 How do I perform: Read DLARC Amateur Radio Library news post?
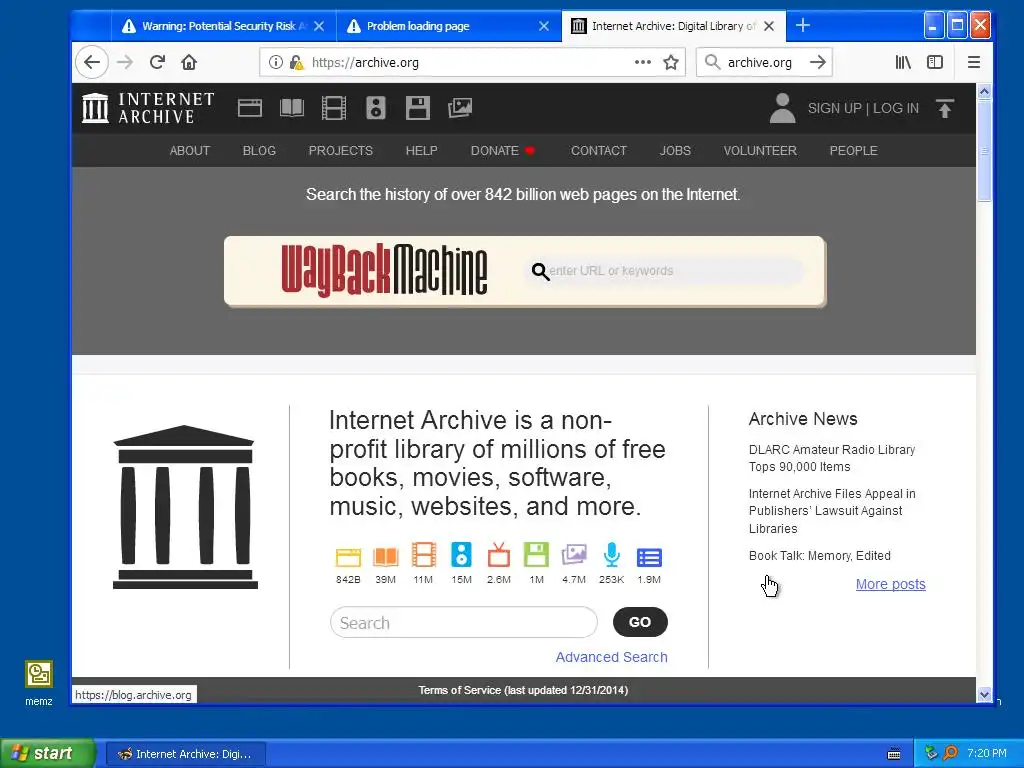click(x=832, y=458)
